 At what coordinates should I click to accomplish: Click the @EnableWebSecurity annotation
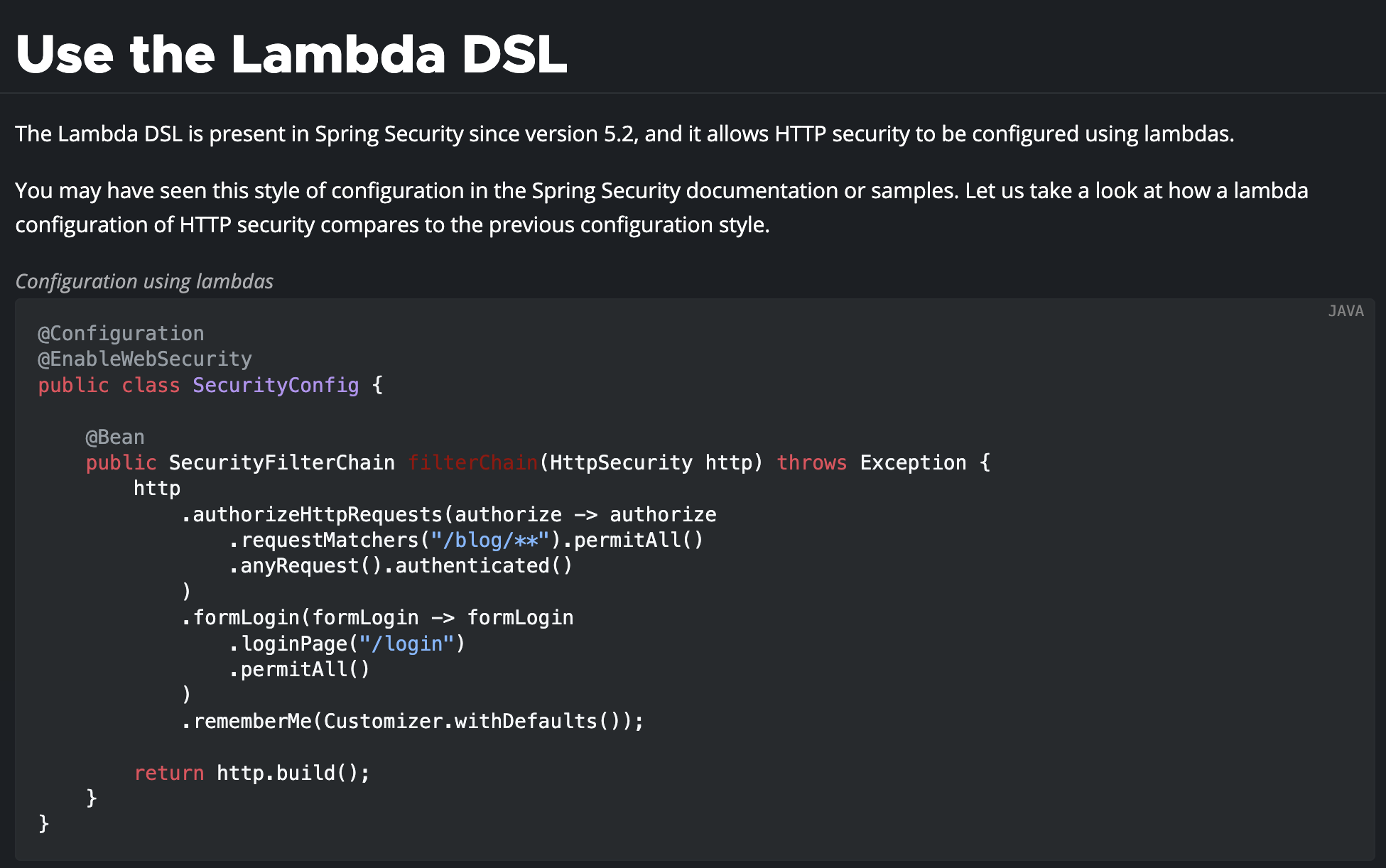145,359
